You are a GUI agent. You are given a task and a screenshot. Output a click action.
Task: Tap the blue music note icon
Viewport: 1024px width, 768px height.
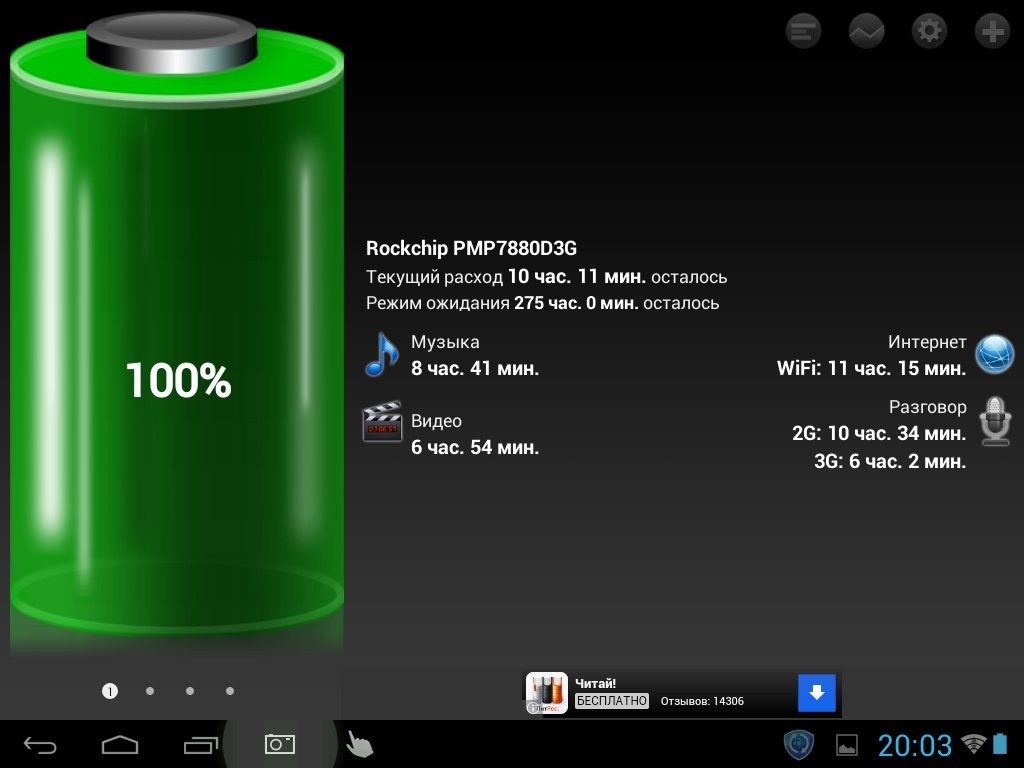coord(381,355)
